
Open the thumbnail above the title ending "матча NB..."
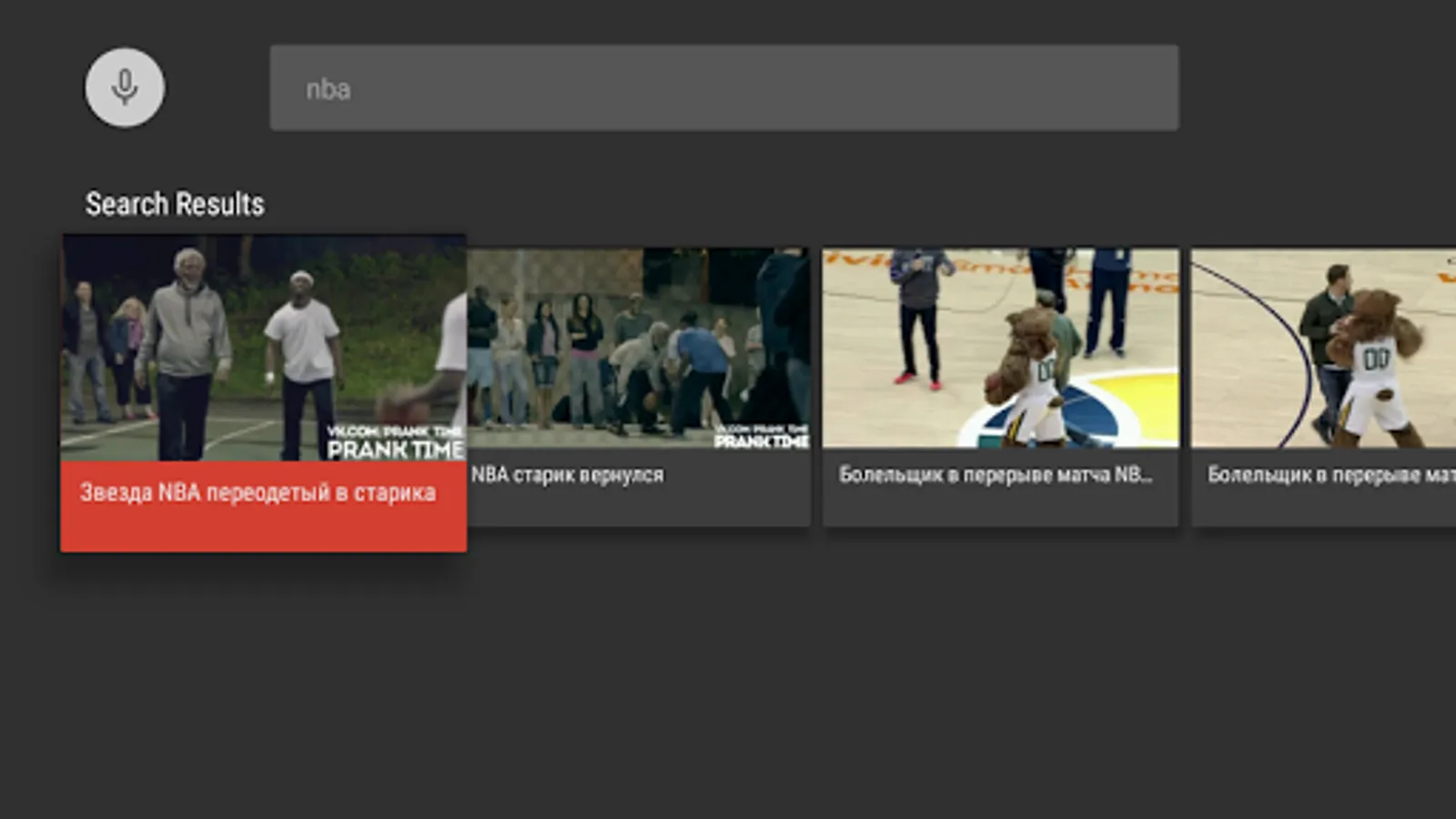click(x=1001, y=348)
